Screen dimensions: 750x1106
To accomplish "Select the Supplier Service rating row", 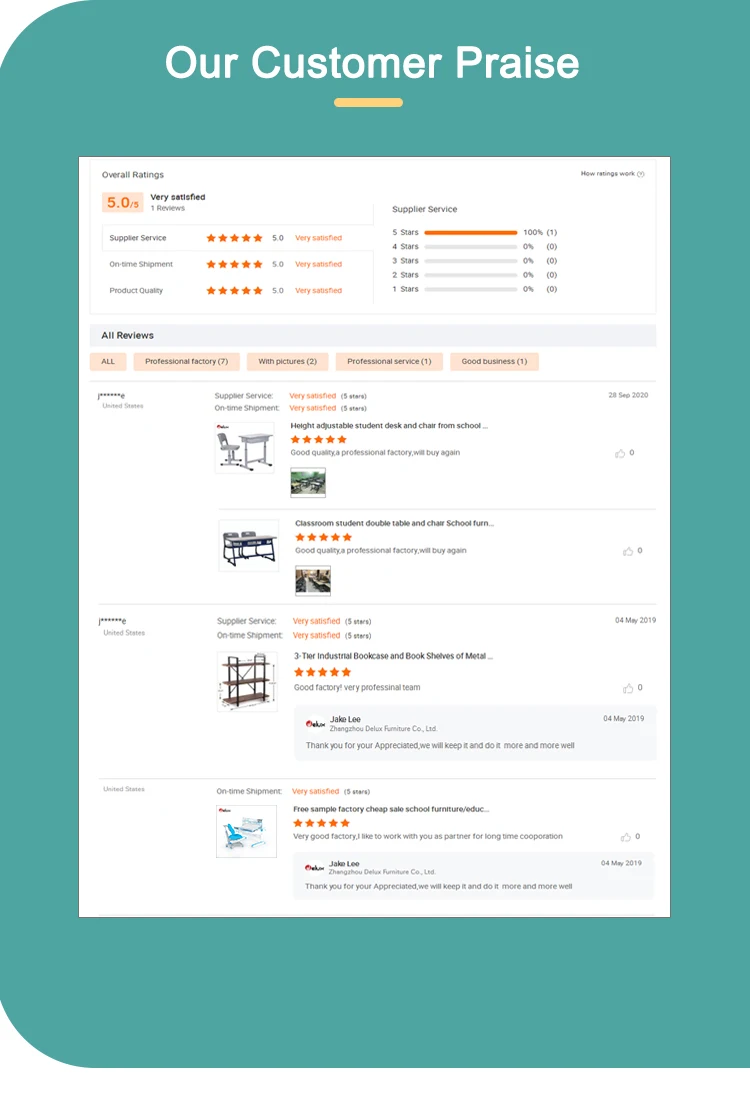I will click(238, 238).
